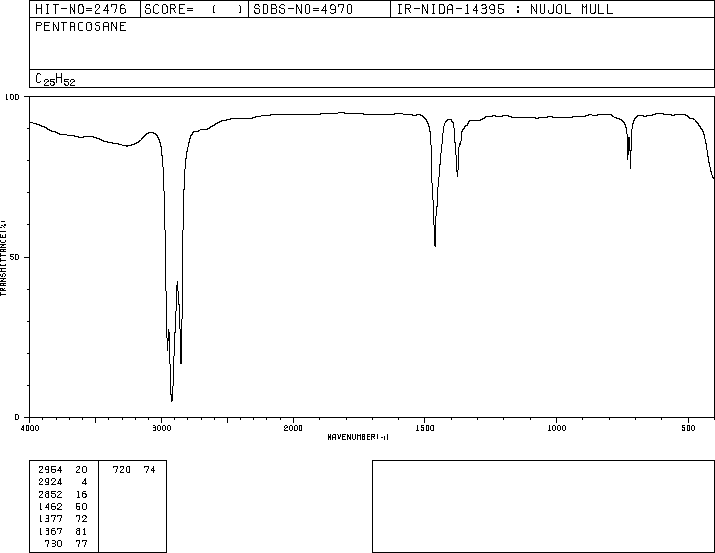This screenshot has width=715, height=553.
Task: Select peak table row 1367
Action: point(63,531)
